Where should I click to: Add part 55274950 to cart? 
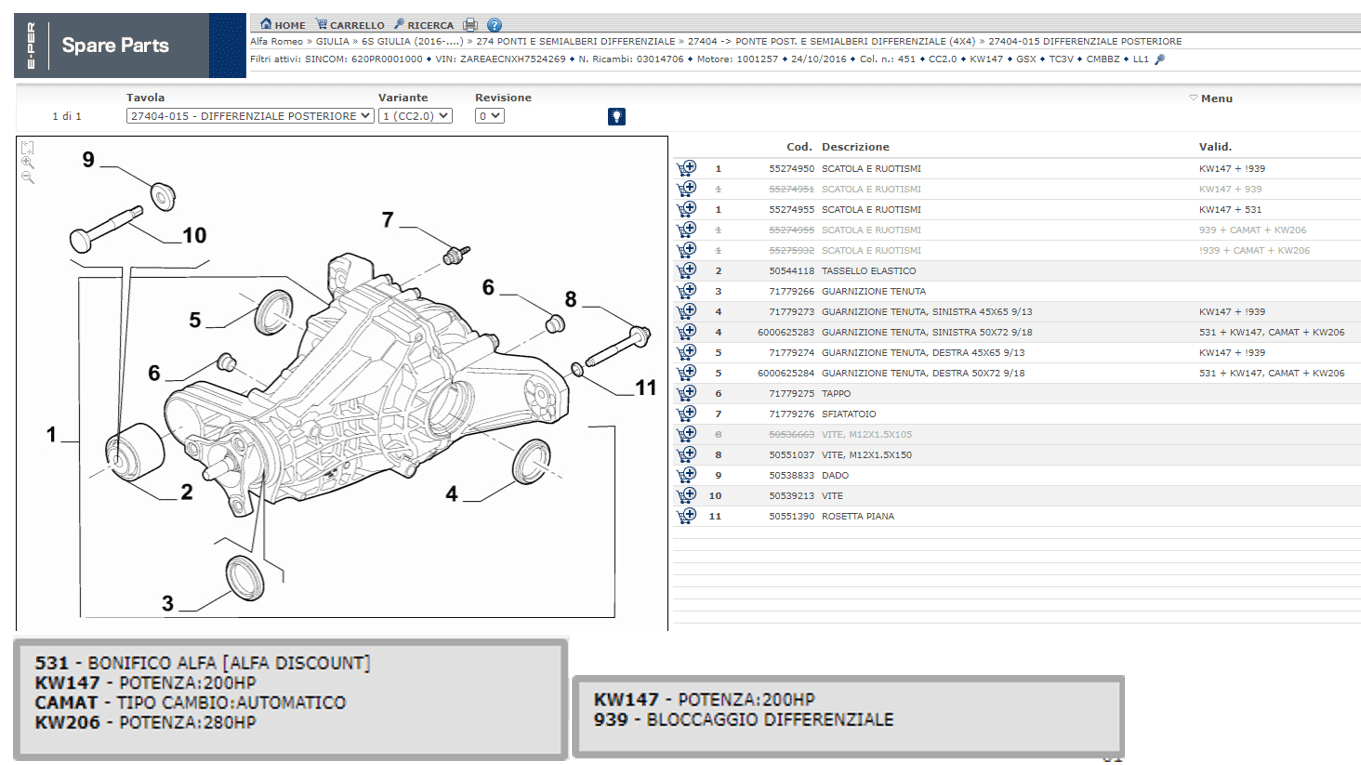click(686, 169)
